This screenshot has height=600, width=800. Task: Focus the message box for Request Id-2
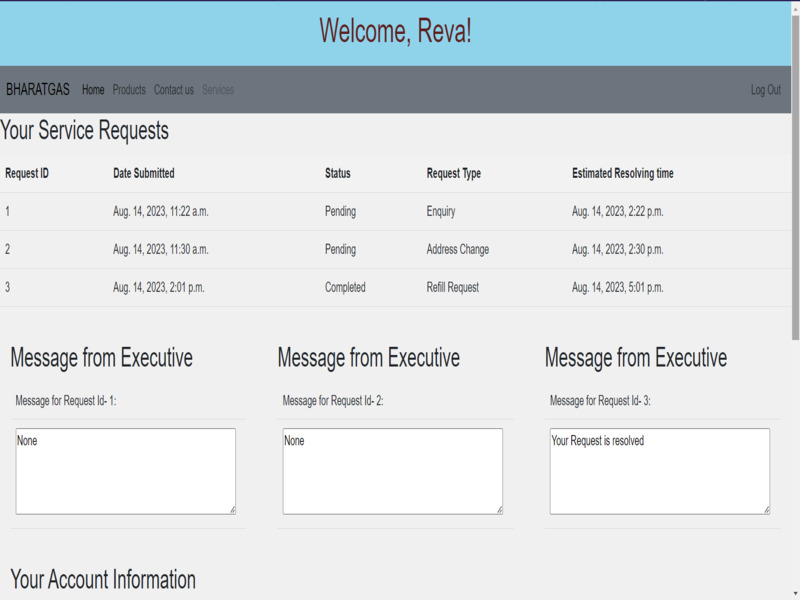coord(392,471)
